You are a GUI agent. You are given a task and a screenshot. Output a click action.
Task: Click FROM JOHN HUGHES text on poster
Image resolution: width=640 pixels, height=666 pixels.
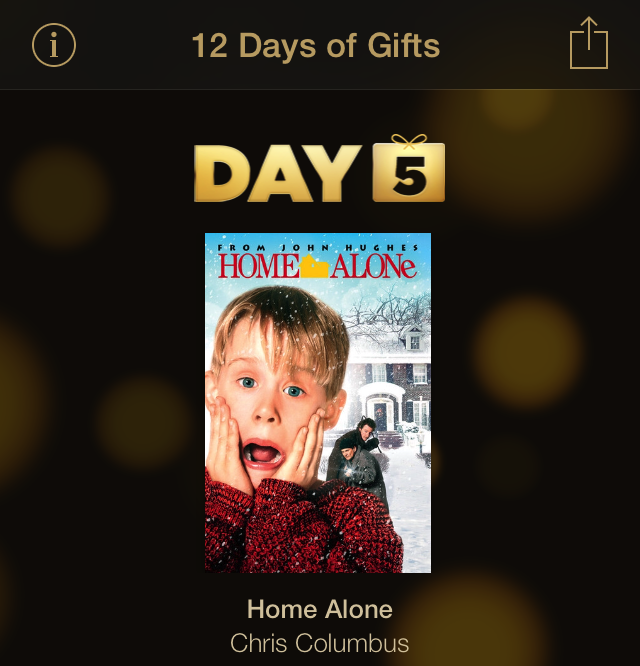pos(318,247)
